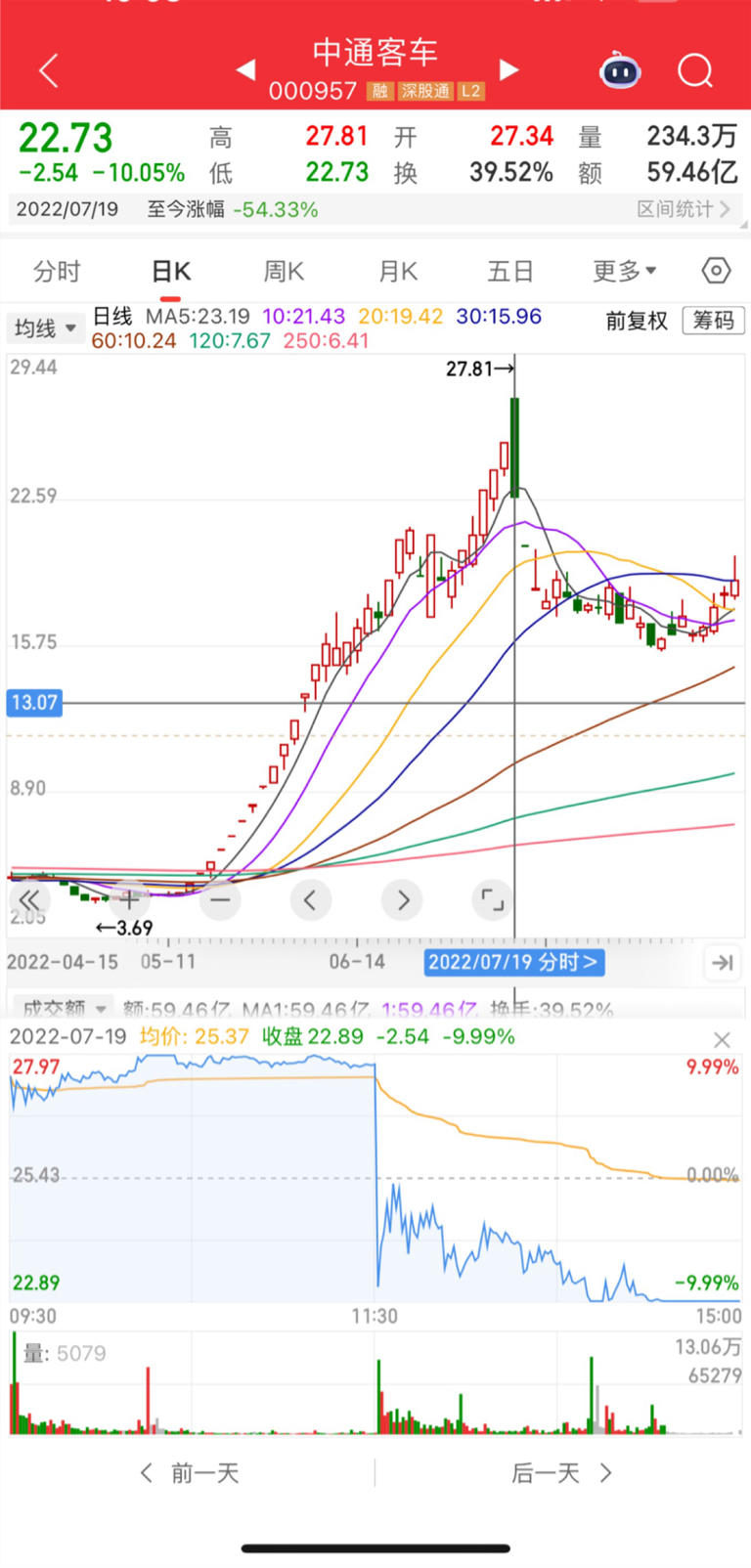This screenshot has width=751, height=1568.
Task: Select the 五日 tab
Action: tap(510, 271)
